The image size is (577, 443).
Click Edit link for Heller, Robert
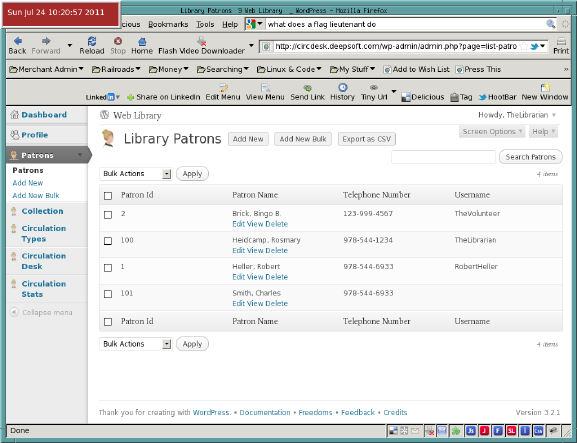[238, 277]
